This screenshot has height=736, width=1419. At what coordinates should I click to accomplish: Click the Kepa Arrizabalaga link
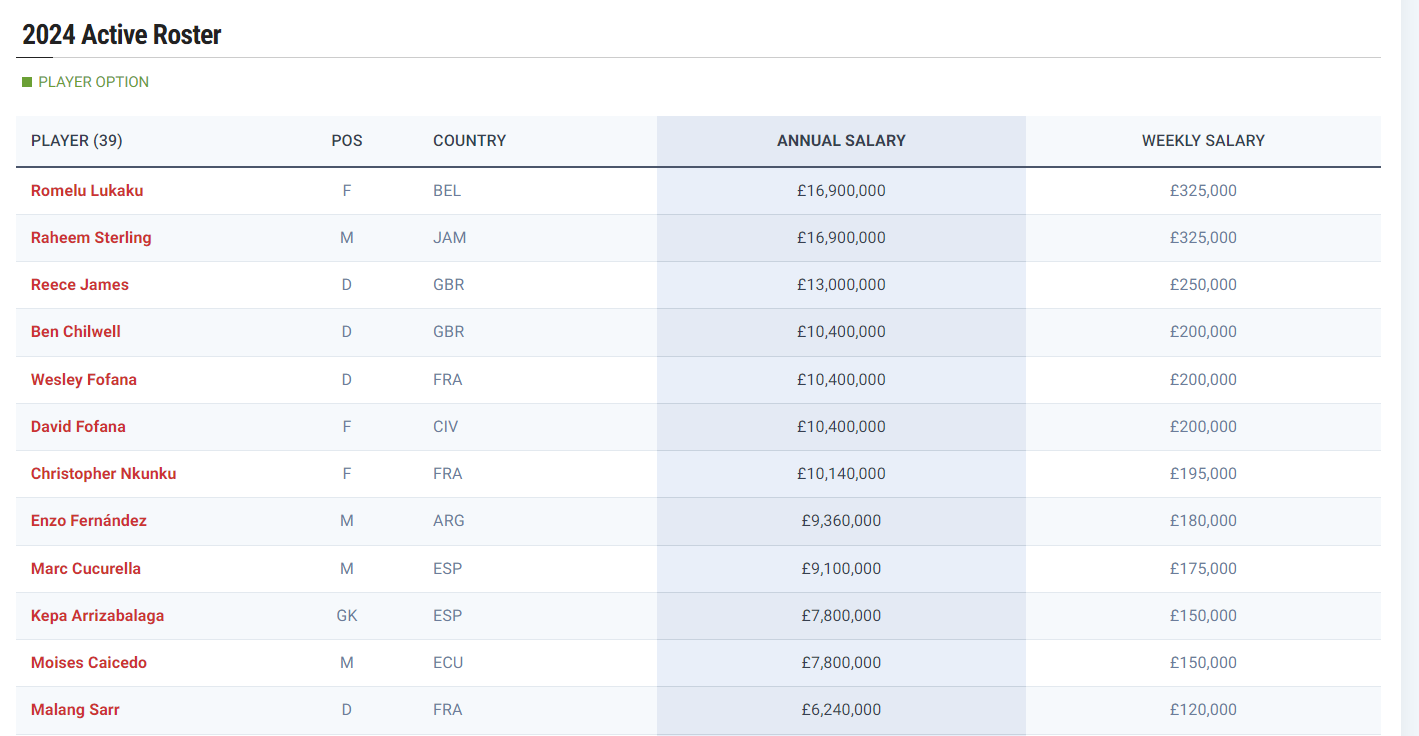pyautogui.click(x=97, y=616)
